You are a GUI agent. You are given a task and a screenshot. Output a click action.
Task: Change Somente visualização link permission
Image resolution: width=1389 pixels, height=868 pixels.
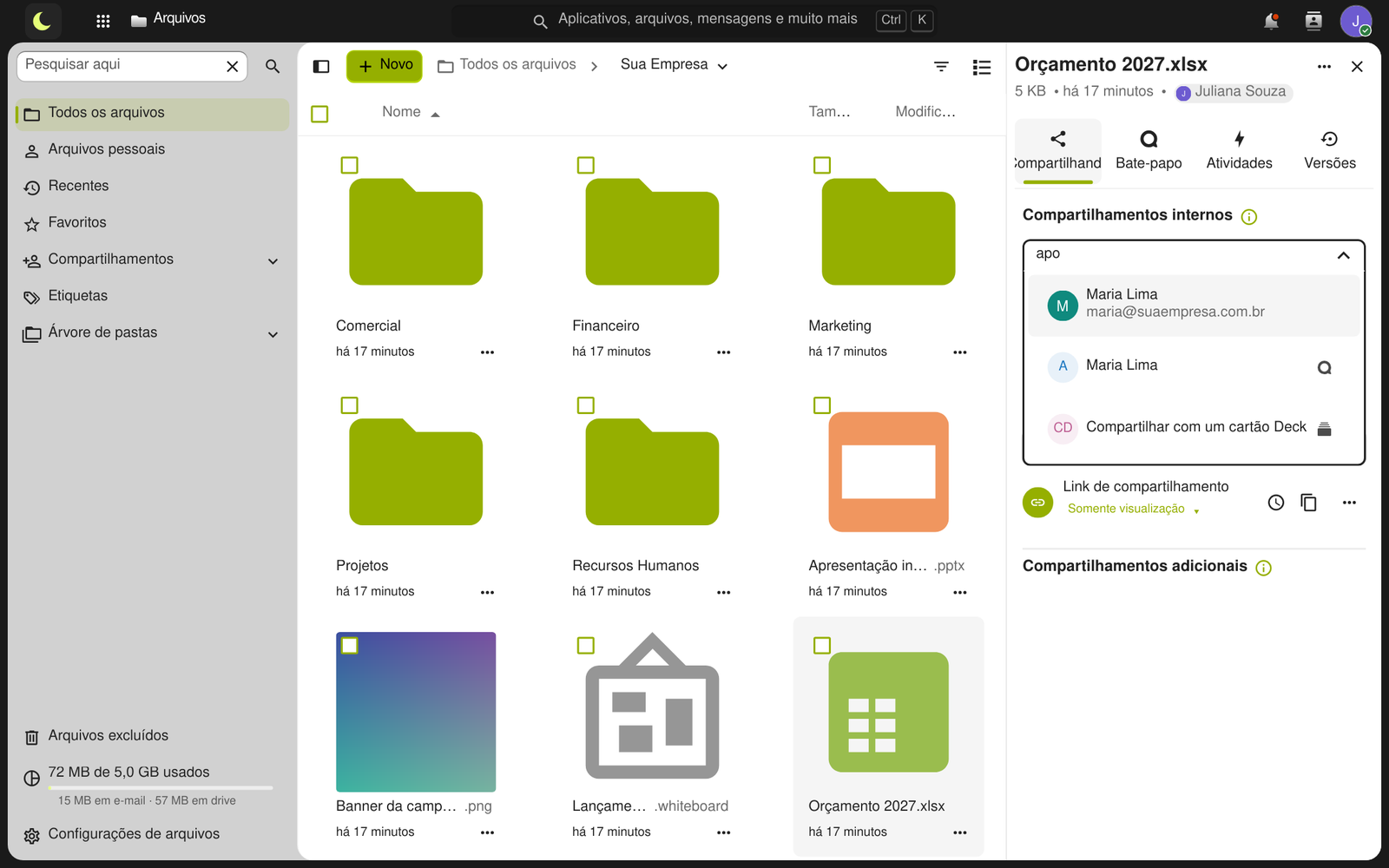[x=1133, y=509]
